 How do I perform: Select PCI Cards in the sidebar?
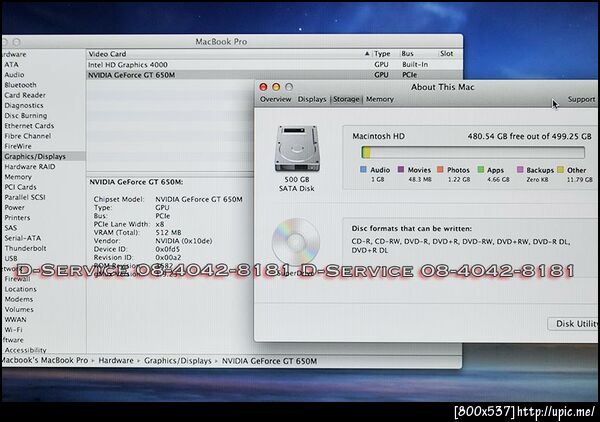pyautogui.click(x=20, y=187)
